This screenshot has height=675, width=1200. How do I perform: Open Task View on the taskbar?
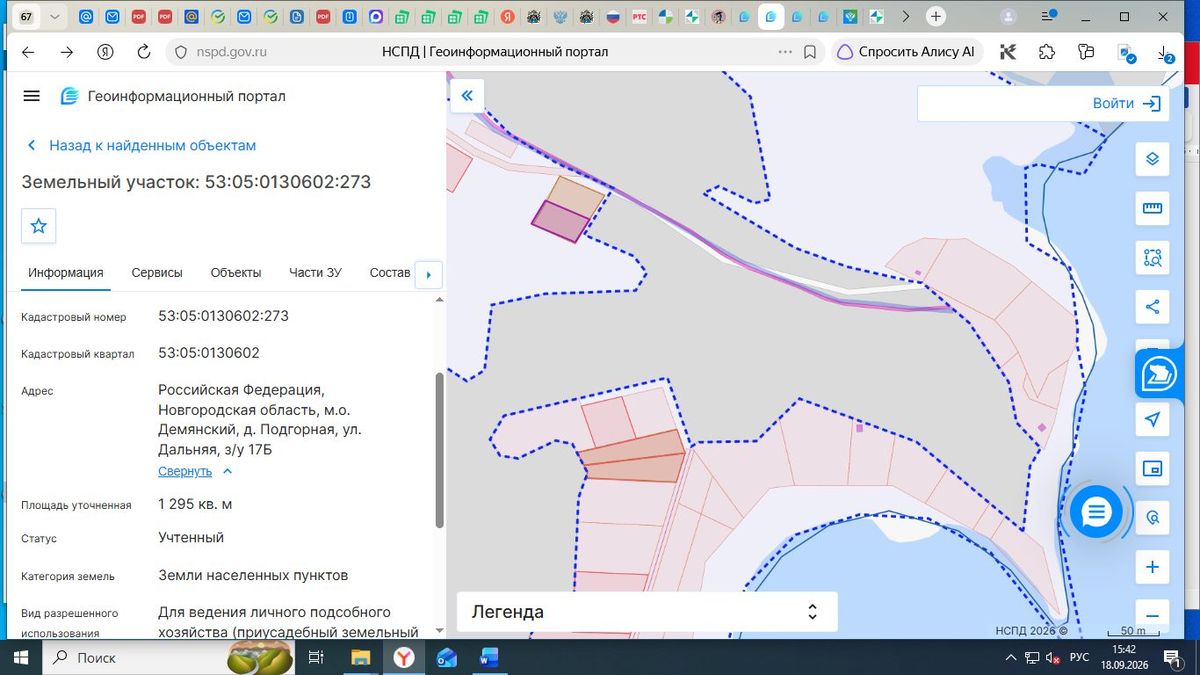[x=316, y=658]
